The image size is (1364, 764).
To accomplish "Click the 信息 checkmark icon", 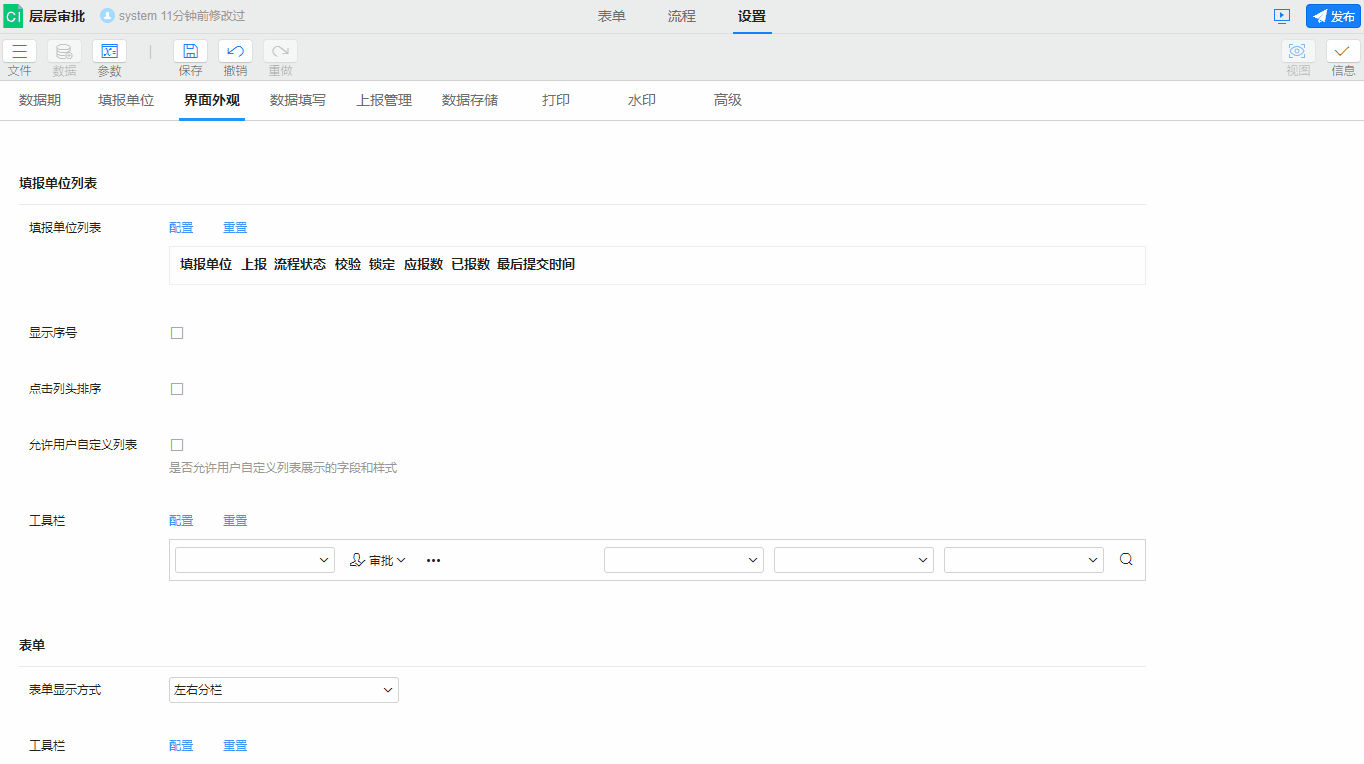I will (x=1343, y=52).
